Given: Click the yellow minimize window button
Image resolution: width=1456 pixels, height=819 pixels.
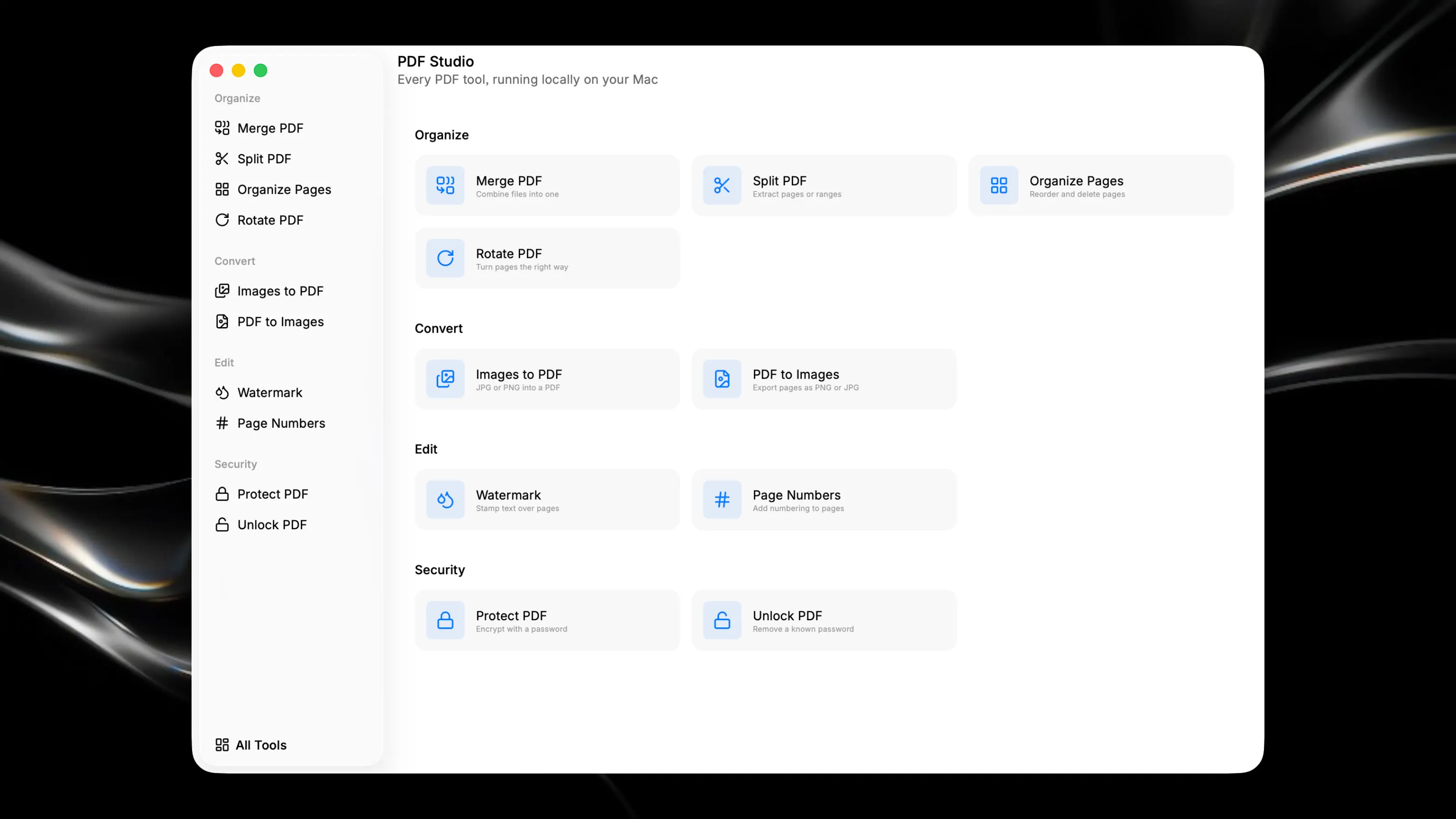Looking at the screenshot, I should coord(238,70).
